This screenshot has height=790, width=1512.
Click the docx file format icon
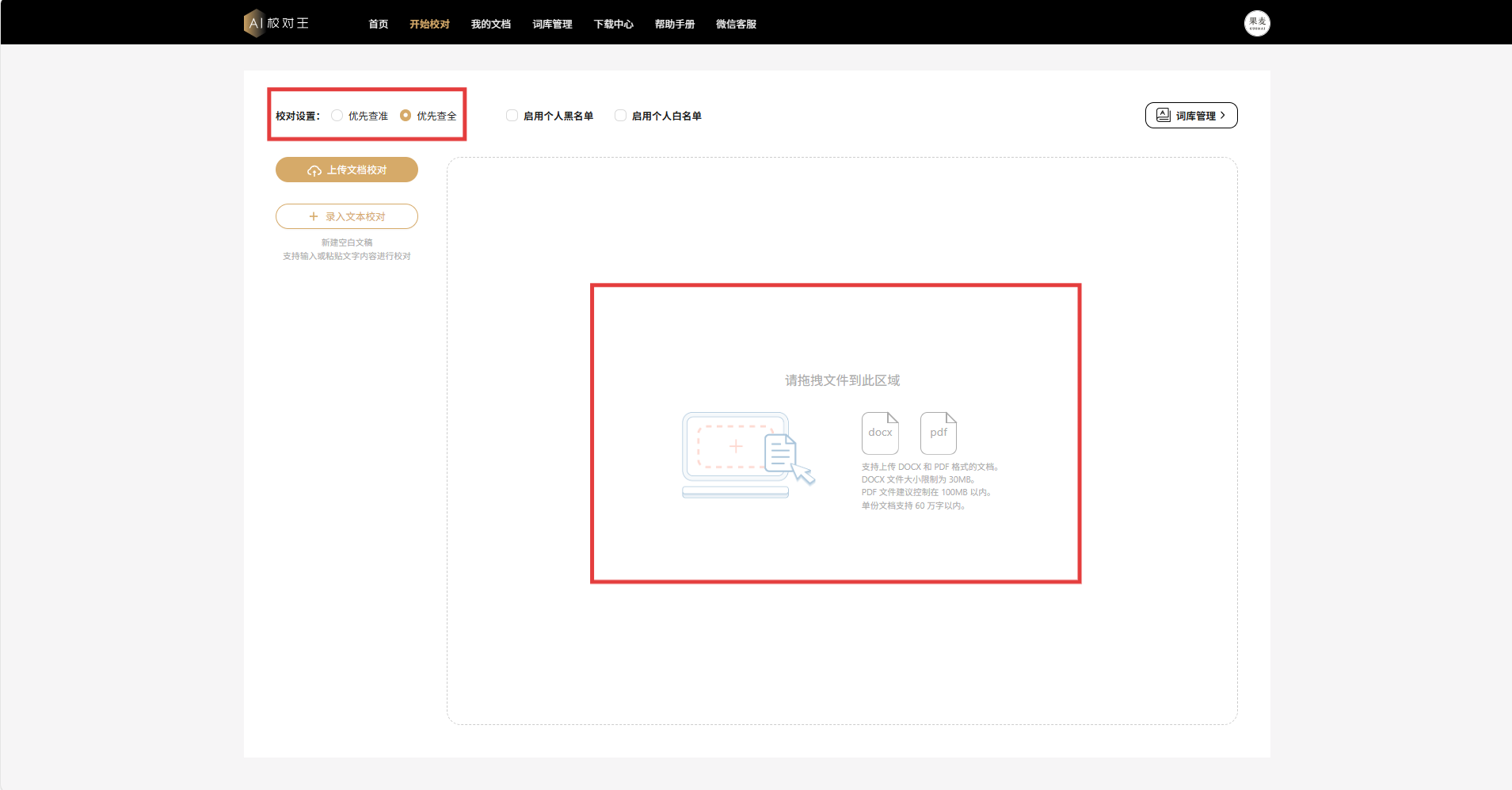(880, 433)
